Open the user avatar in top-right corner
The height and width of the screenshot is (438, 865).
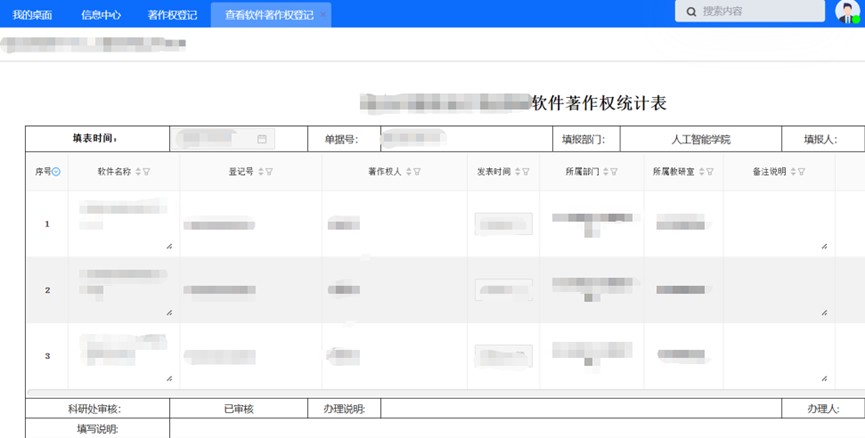(x=846, y=12)
